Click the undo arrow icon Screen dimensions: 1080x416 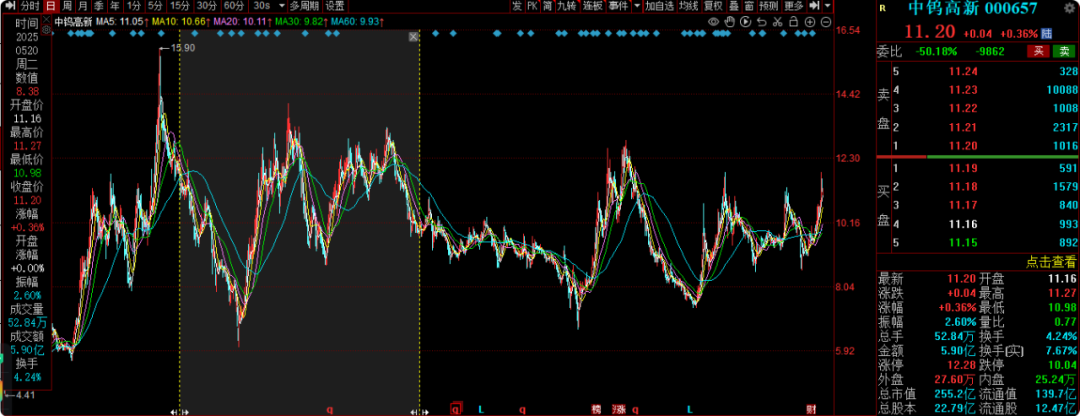[x=762, y=22]
